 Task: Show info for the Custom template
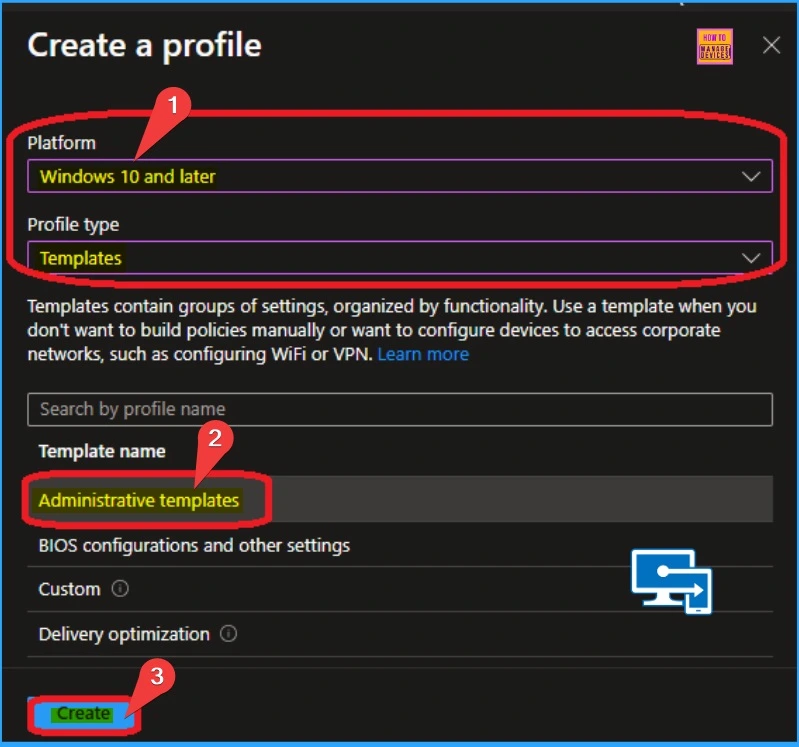point(120,589)
